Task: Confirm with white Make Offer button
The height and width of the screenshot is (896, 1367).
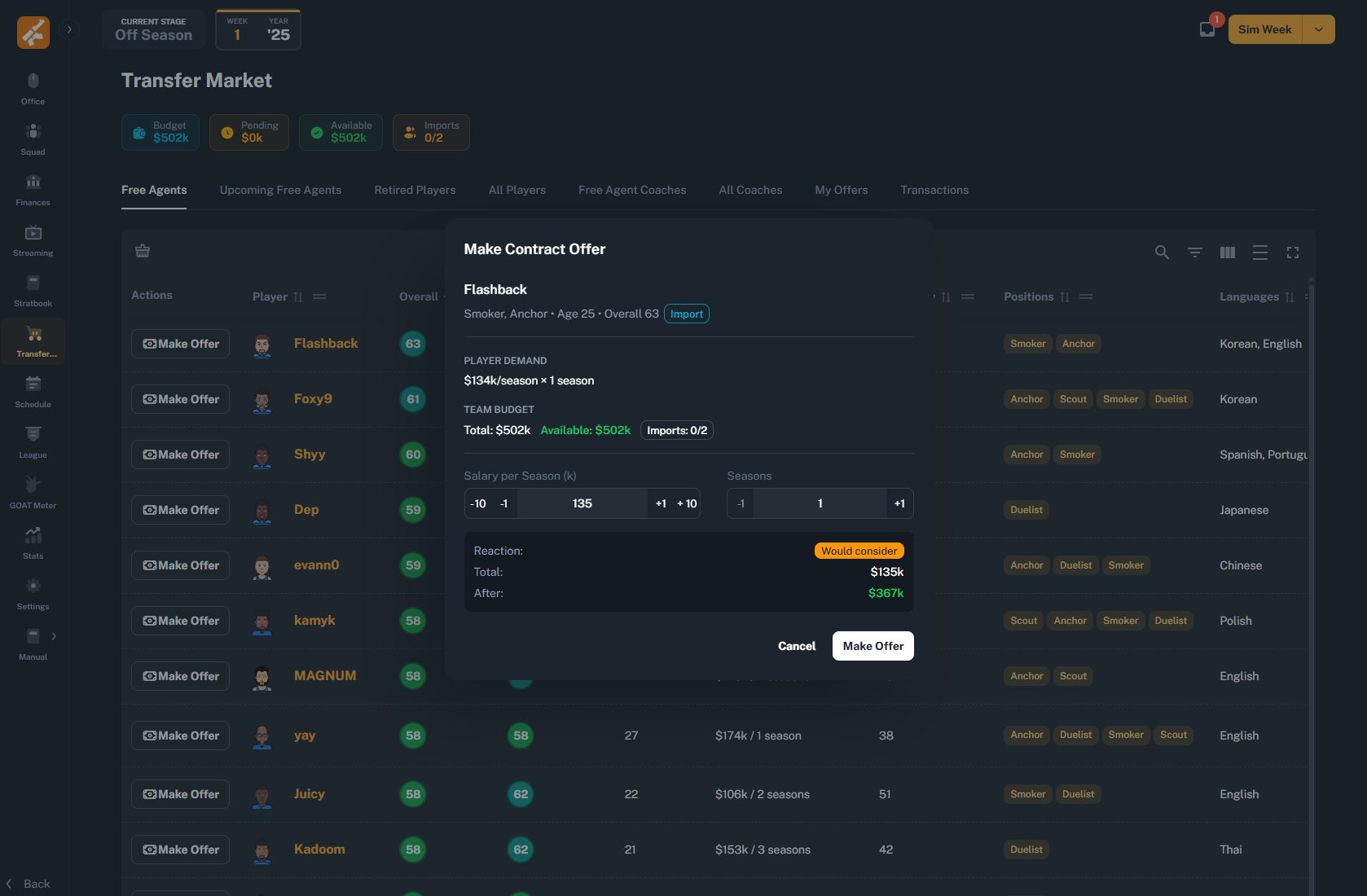Action: click(873, 646)
